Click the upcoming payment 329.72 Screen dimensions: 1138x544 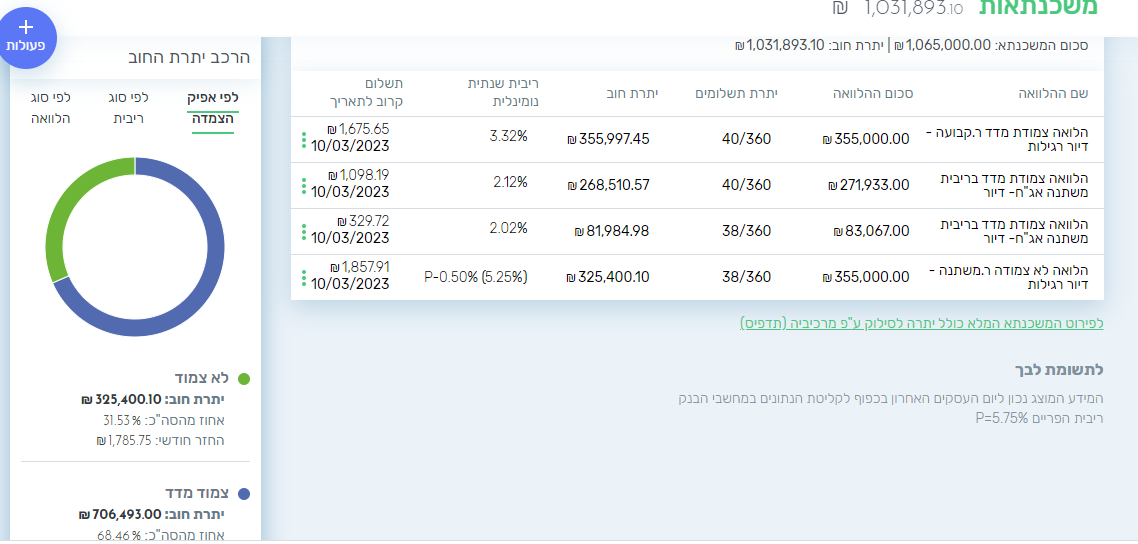click(x=363, y=221)
